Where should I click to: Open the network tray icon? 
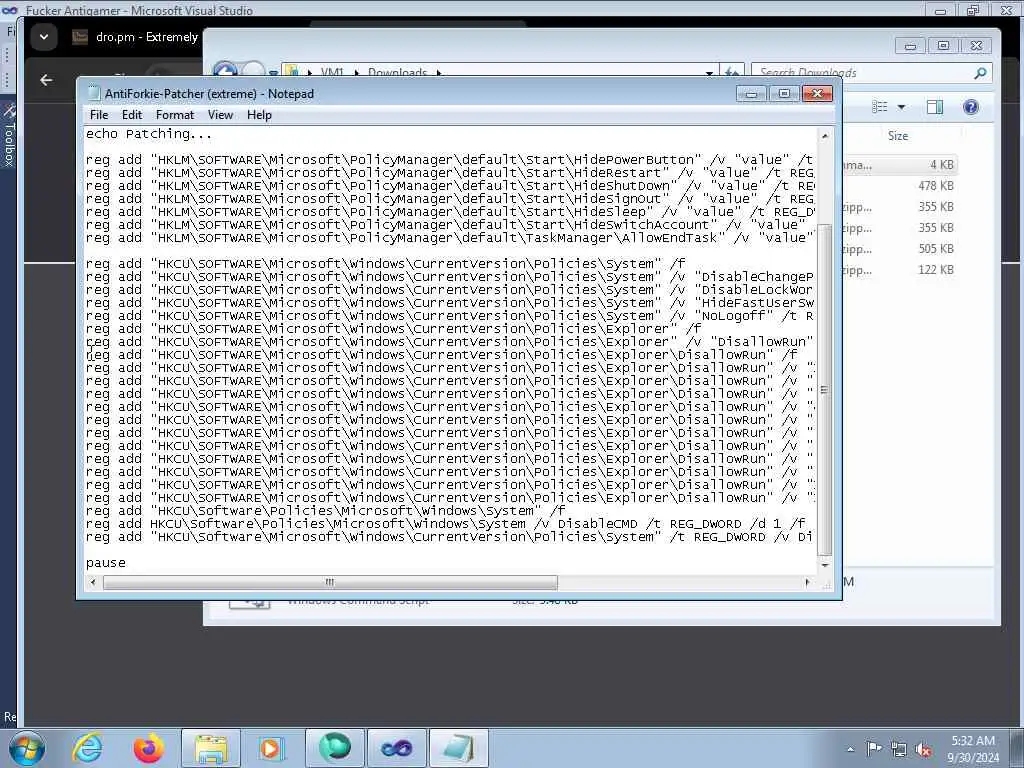(x=899, y=749)
